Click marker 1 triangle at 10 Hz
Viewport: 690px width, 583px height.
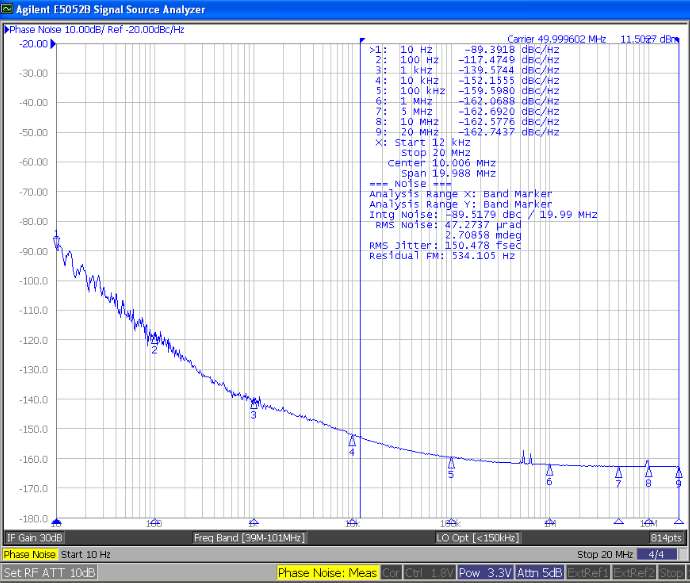pos(56,240)
